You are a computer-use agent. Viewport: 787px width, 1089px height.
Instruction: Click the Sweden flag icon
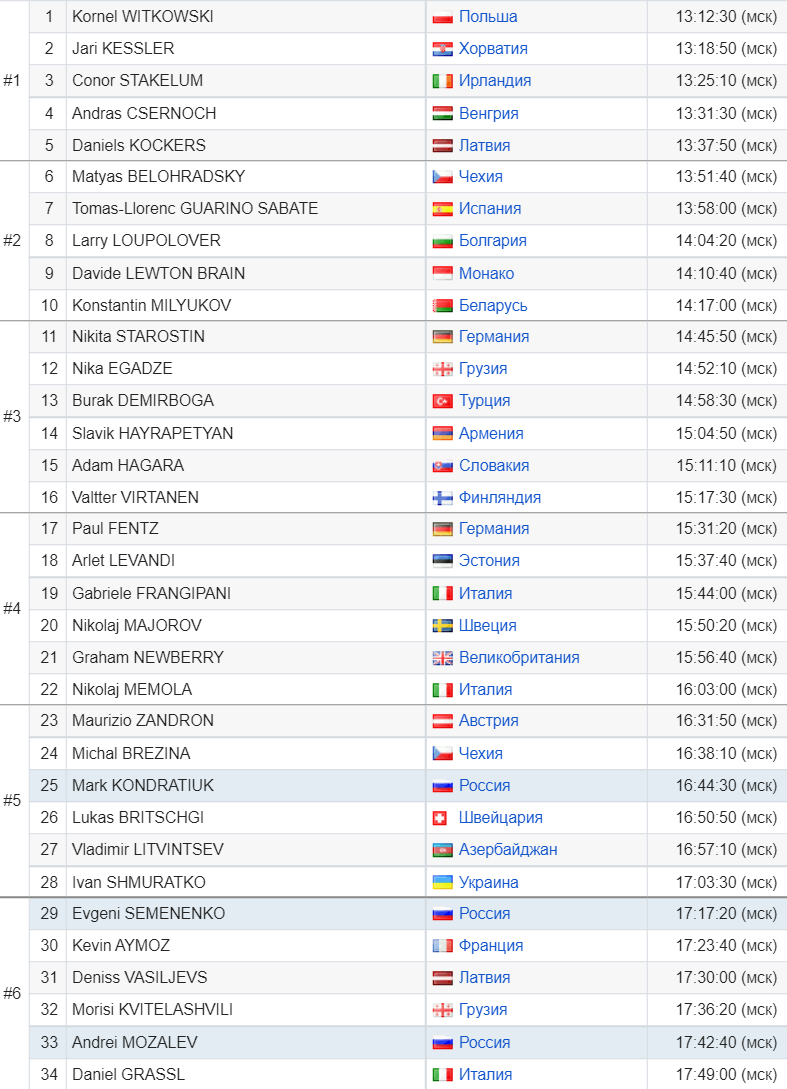(x=442, y=626)
